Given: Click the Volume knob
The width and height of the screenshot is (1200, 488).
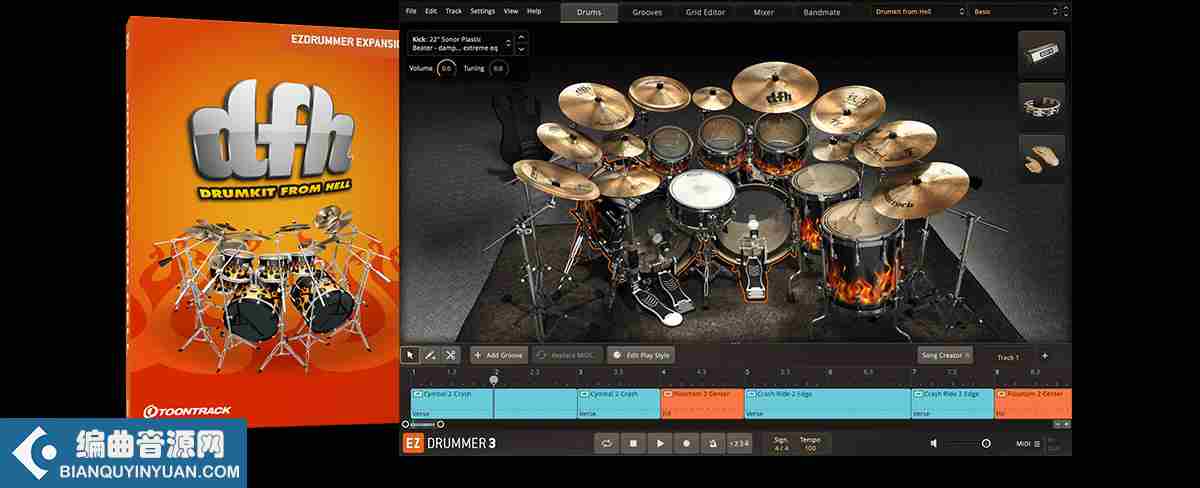Looking at the screenshot, I should click(x=446, y=68).
